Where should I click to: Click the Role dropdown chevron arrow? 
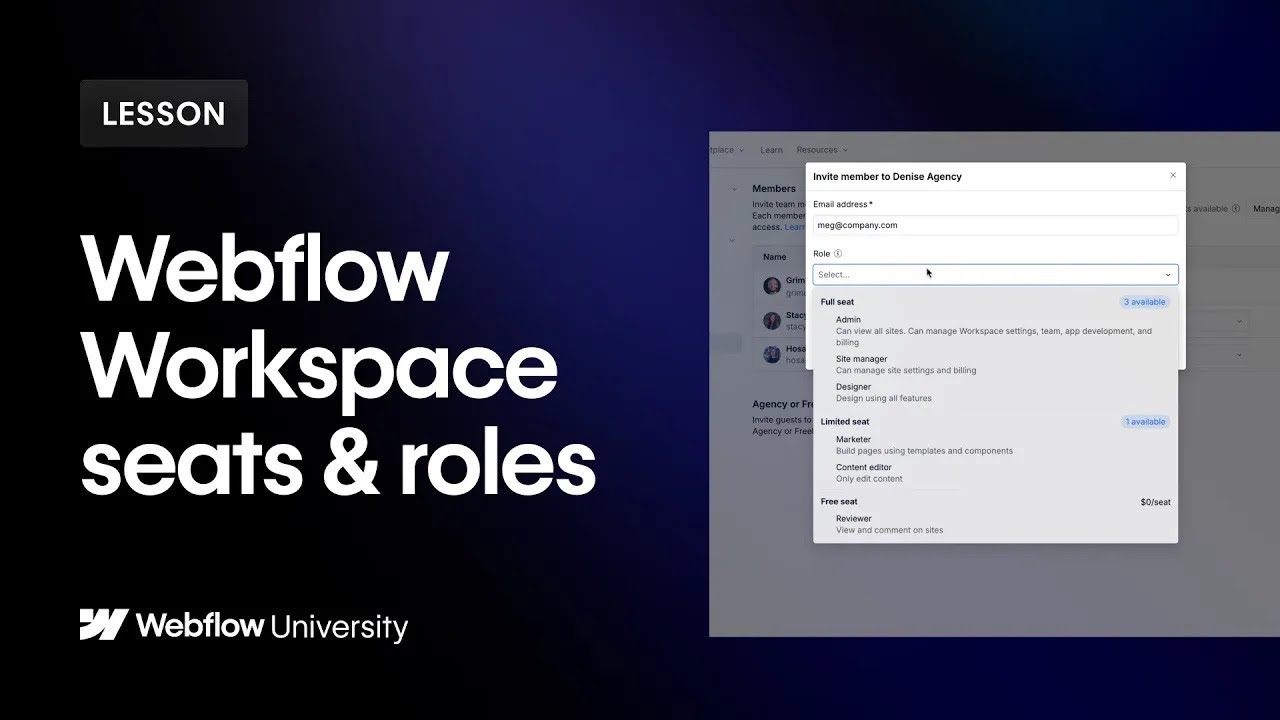[x=1168, y=275]
